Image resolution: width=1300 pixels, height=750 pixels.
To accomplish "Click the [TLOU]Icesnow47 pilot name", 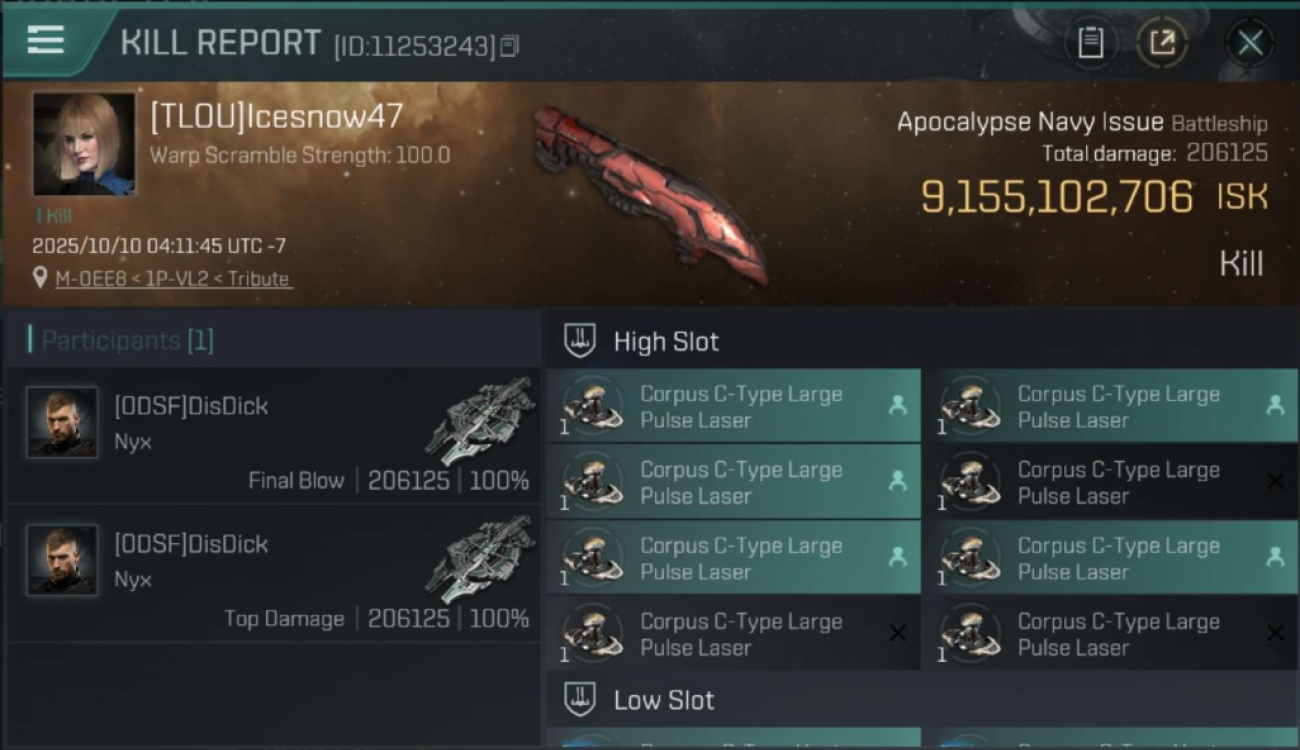I will 276,117.
